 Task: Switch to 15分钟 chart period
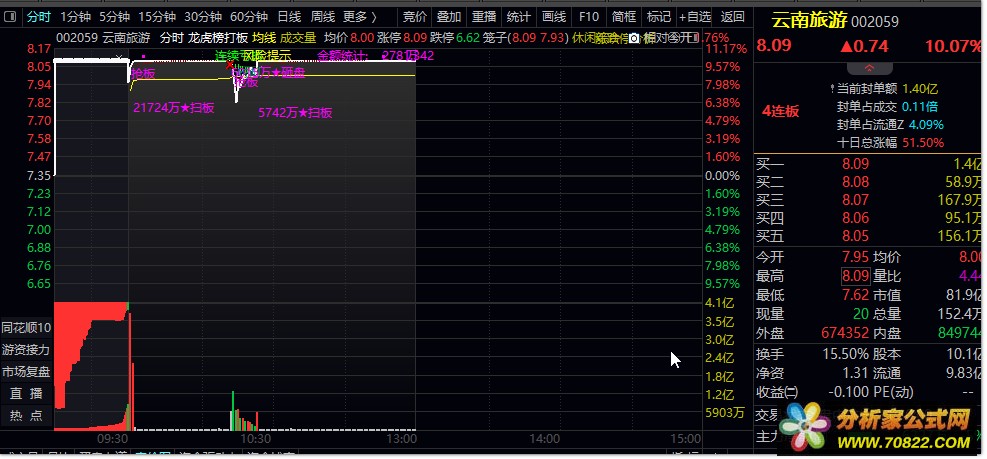tap(157, 17)
